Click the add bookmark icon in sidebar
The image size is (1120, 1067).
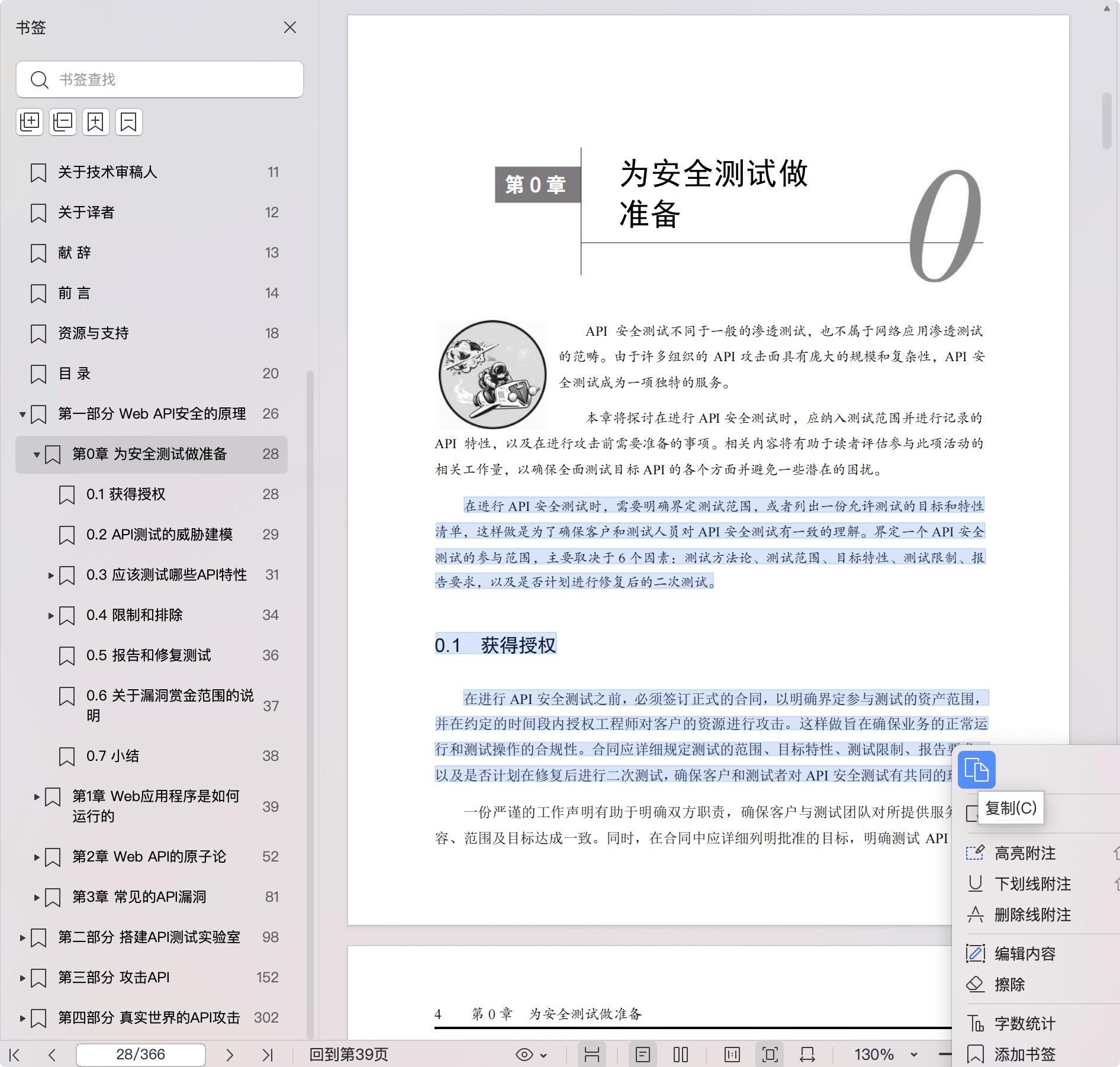pos(96,122)
